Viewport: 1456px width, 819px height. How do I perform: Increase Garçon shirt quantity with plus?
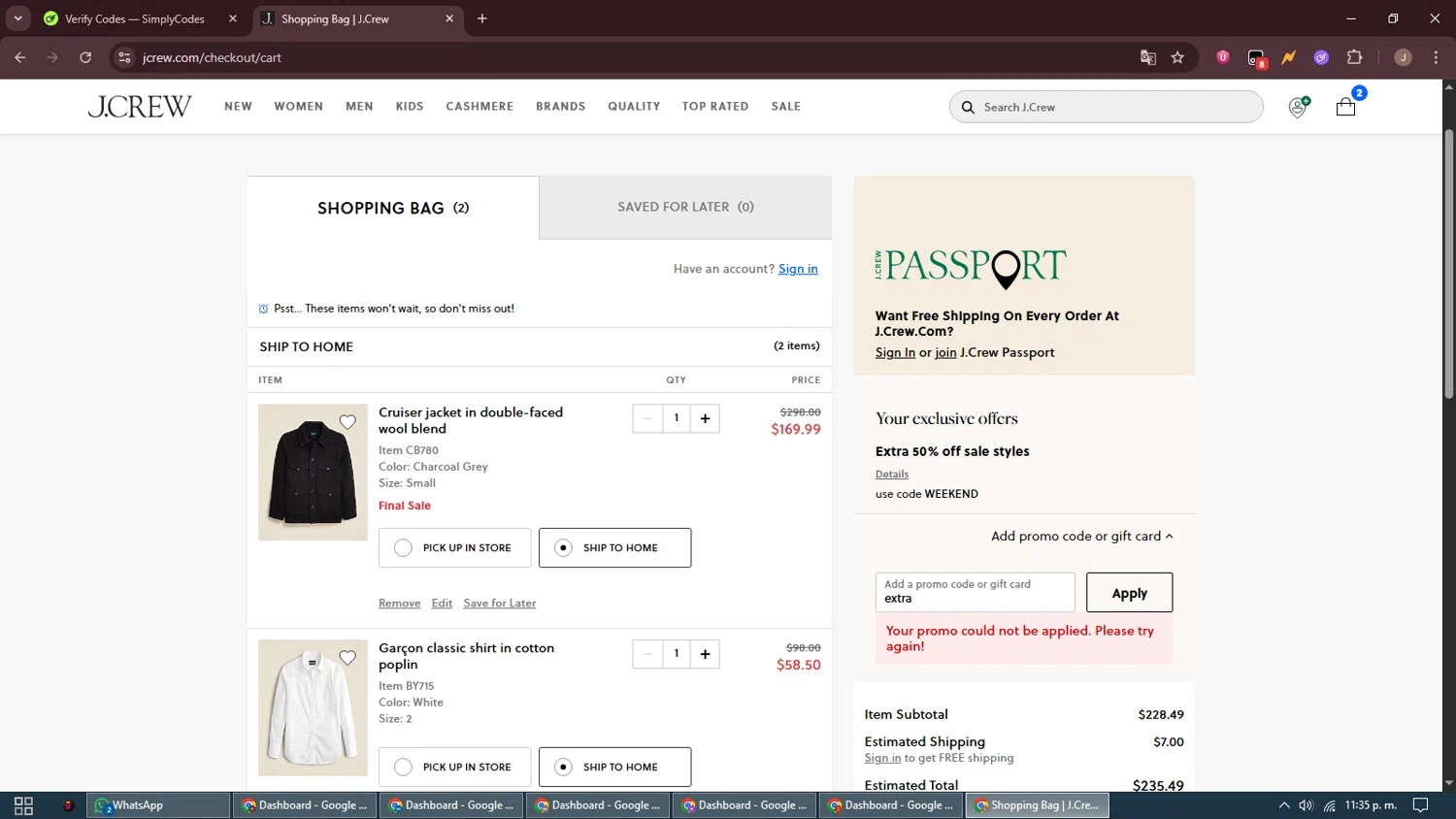coord(705,654)
